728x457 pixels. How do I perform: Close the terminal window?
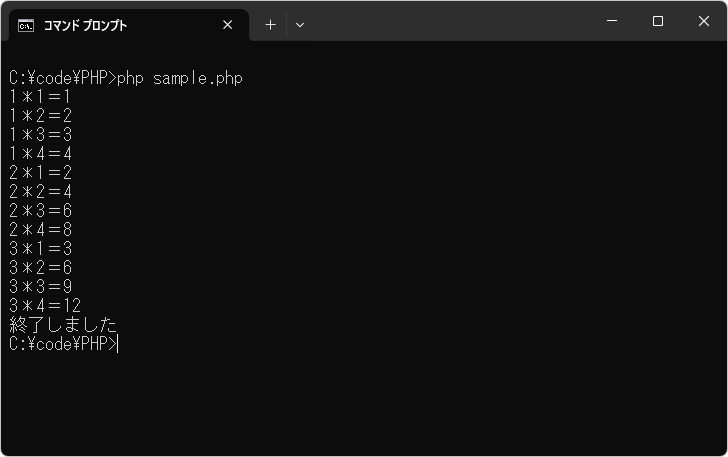704,21
